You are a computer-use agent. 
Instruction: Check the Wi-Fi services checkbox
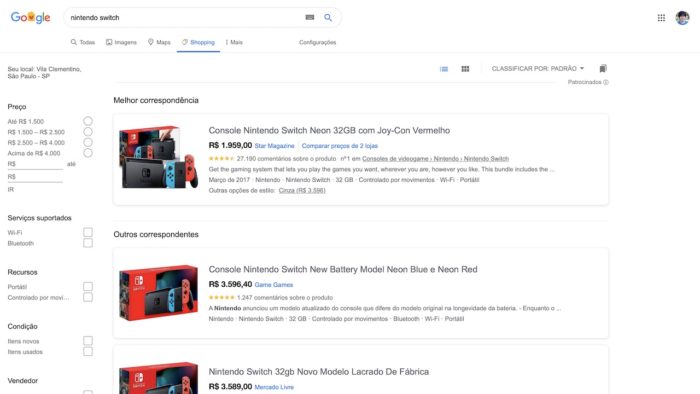coord(88,232)
